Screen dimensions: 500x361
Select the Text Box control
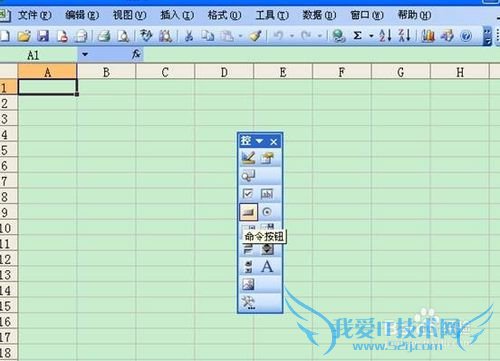(x=267, y=194)
